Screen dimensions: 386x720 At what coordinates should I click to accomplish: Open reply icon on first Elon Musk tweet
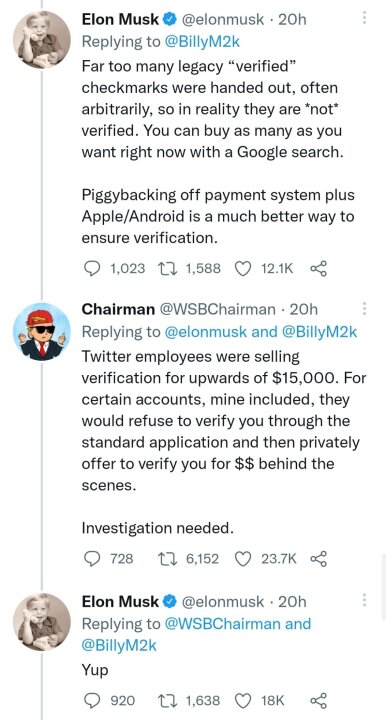point(93,268)
